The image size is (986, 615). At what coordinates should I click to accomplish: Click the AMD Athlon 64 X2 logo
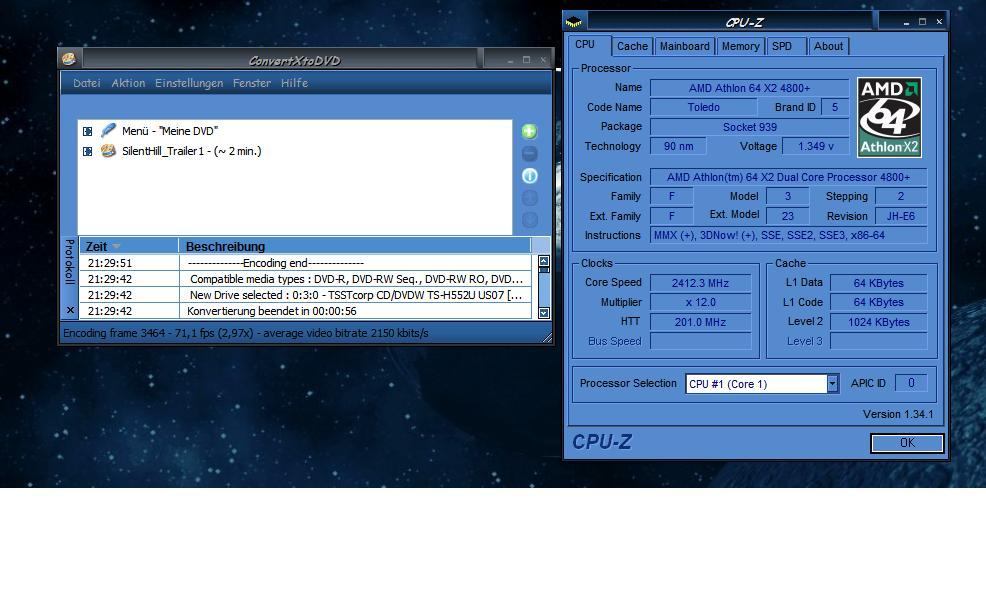click(x=889, y=118)
